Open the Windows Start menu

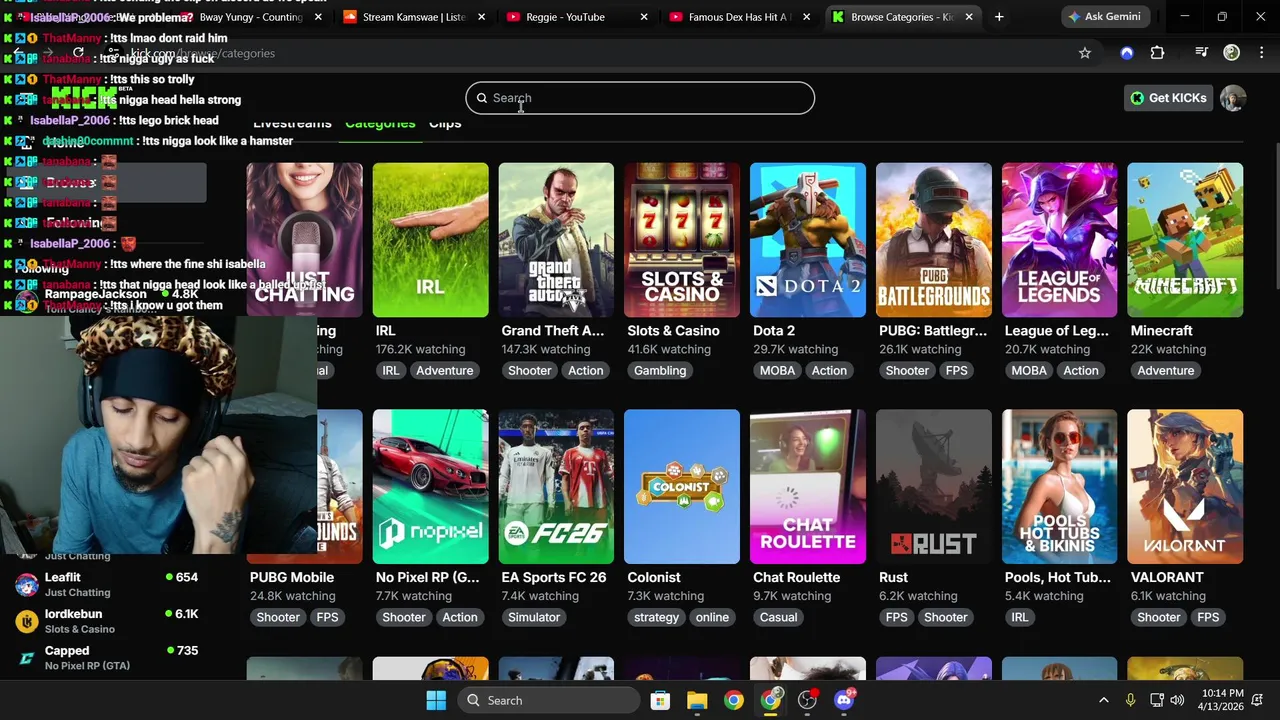[436, 700]
